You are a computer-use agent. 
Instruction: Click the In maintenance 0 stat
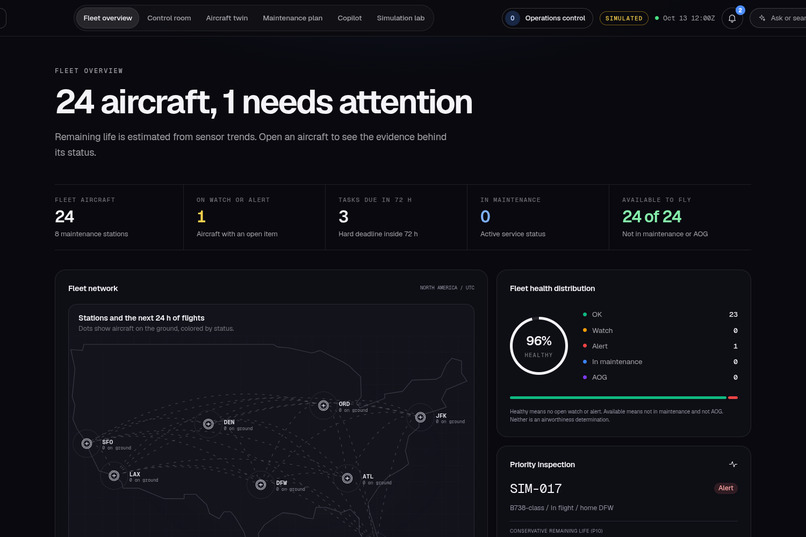click(538, 217)
